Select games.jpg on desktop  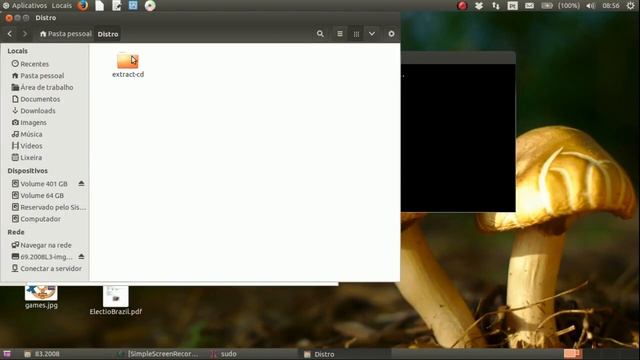pos(41,297)
